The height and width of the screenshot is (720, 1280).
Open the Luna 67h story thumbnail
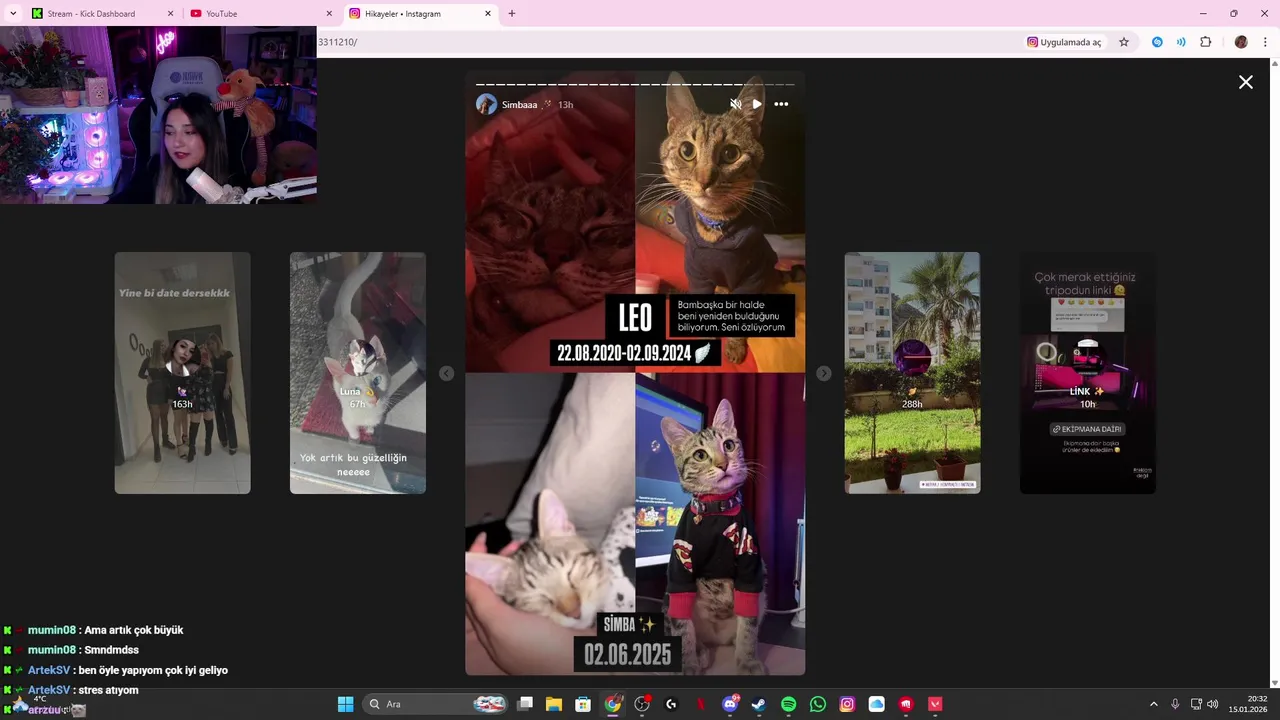click(358, 373)
